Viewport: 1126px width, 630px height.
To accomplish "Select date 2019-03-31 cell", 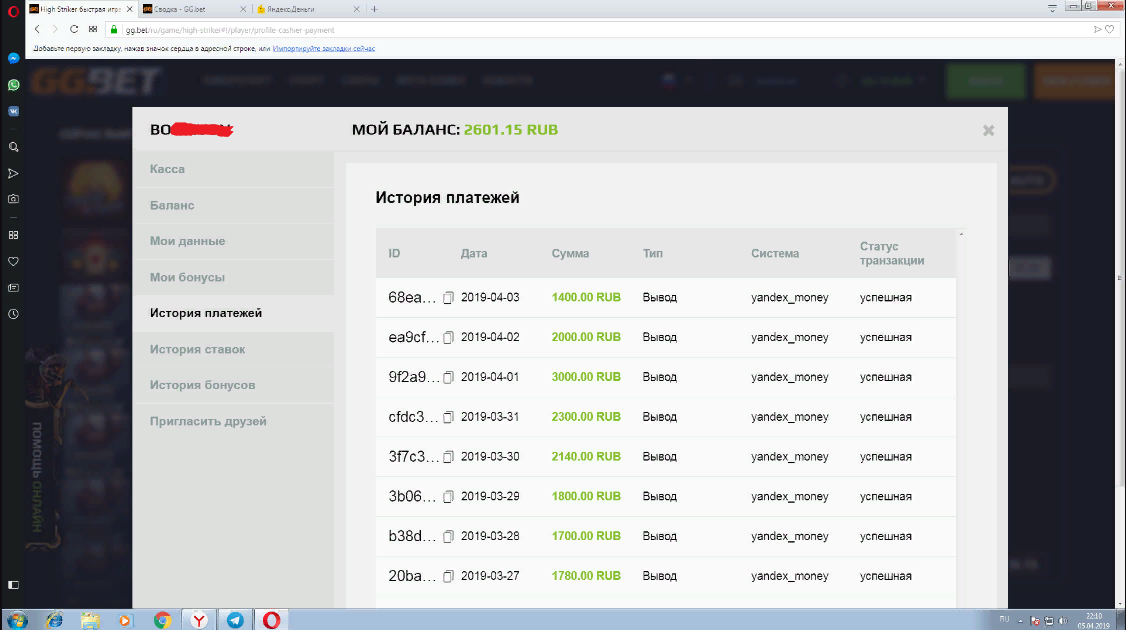I will pos(490,417).
